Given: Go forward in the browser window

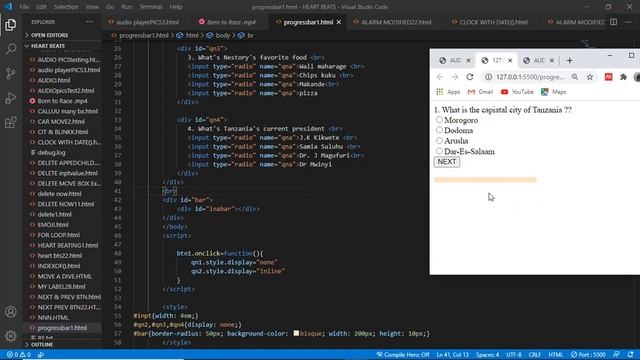Looking at the screenshot, I should (x=455, y=77).
